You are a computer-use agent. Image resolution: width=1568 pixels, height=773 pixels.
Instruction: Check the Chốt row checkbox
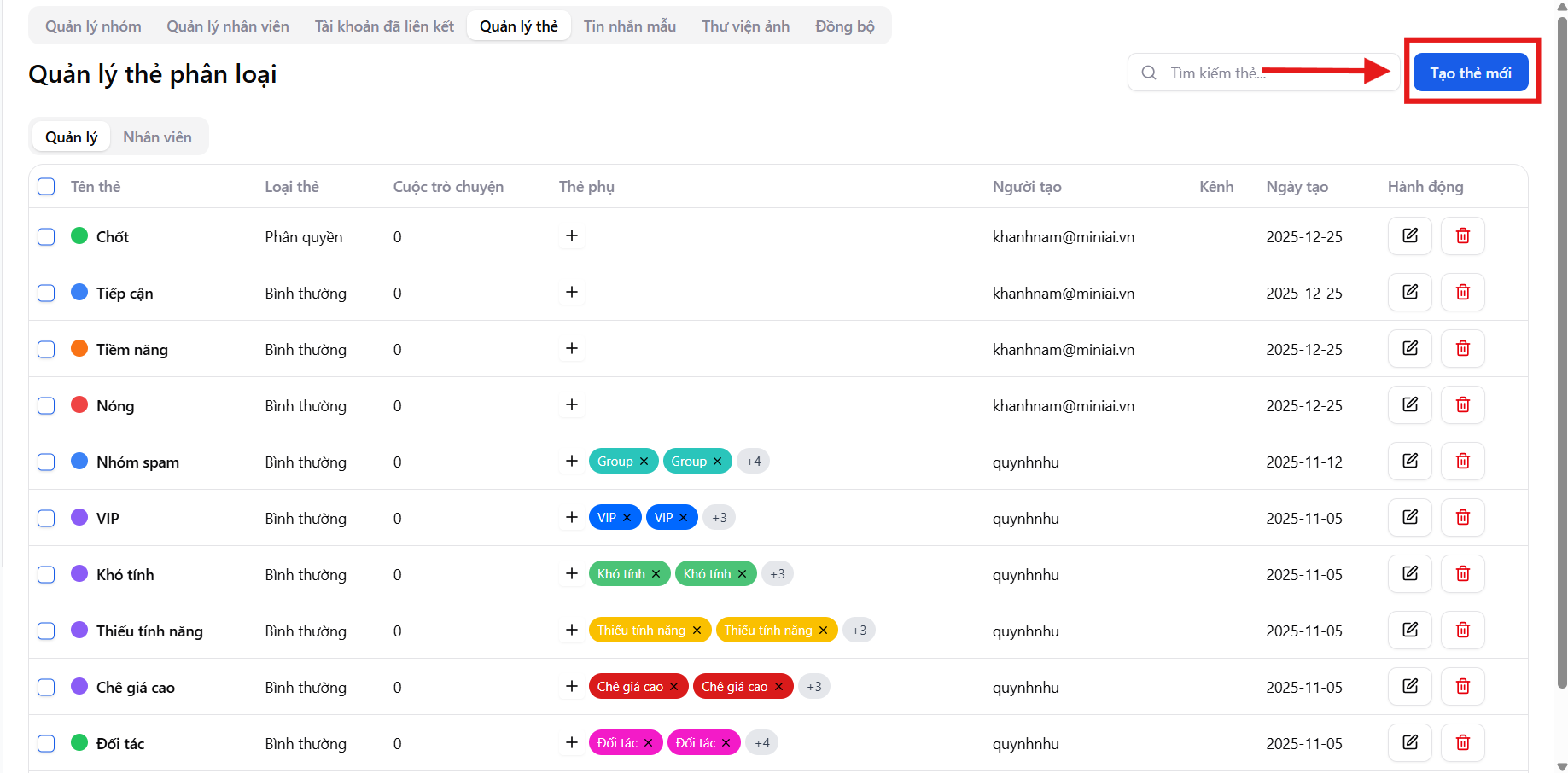tap(46, 236)
